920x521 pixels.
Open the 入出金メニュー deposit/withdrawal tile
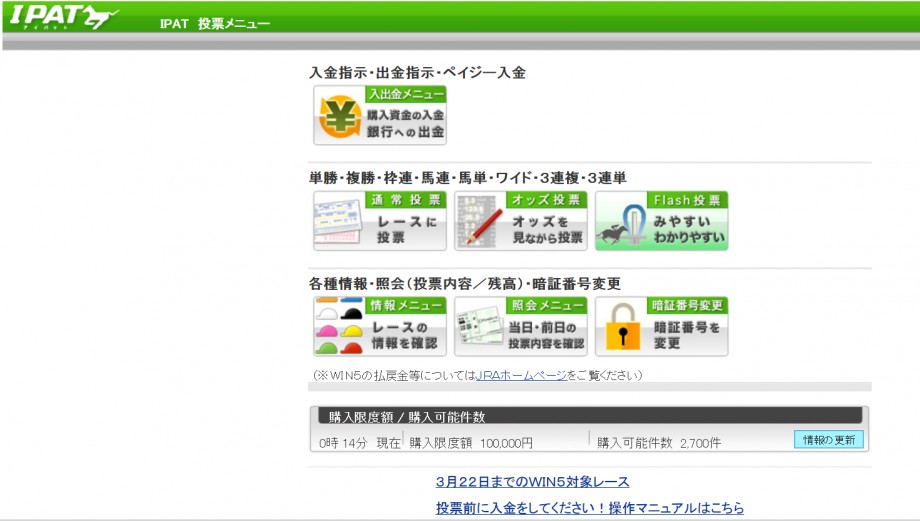click(380, 115)
